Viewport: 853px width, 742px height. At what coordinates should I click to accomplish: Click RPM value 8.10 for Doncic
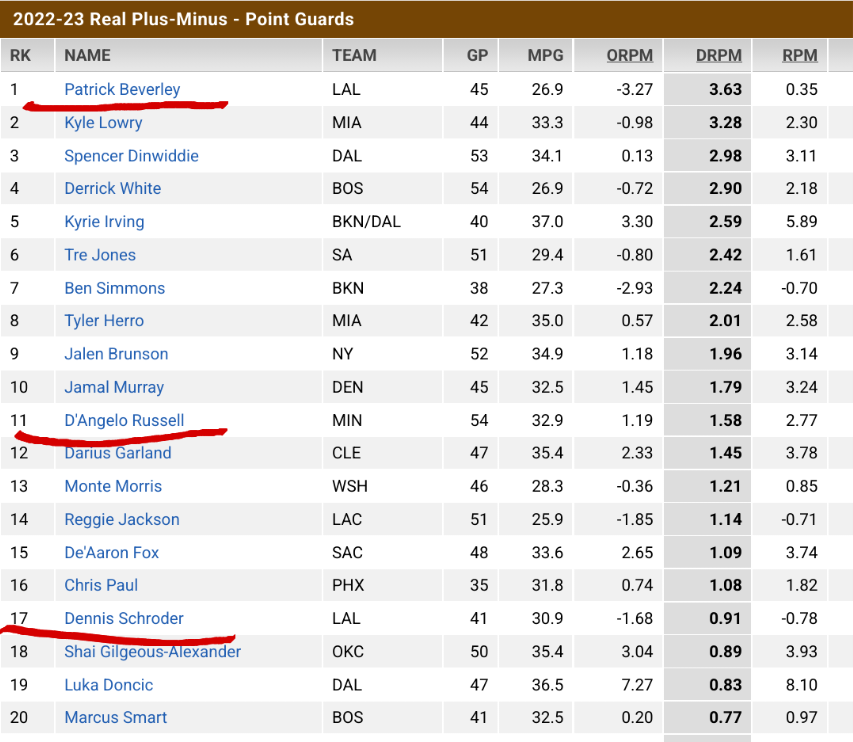tap(801, 684)
